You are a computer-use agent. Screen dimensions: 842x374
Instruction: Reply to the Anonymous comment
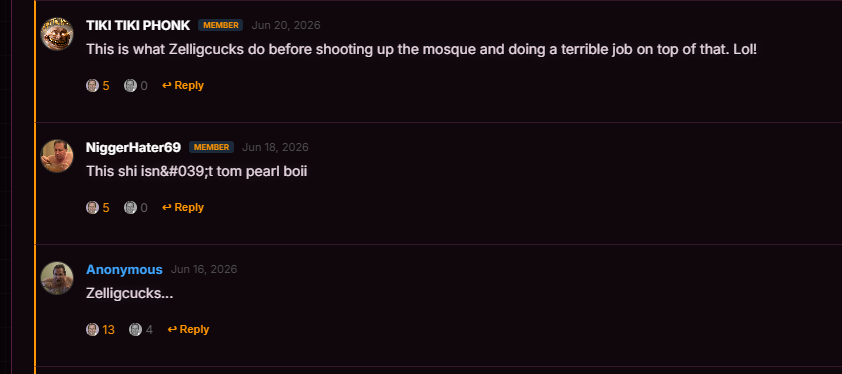click(x=188, y=329)
